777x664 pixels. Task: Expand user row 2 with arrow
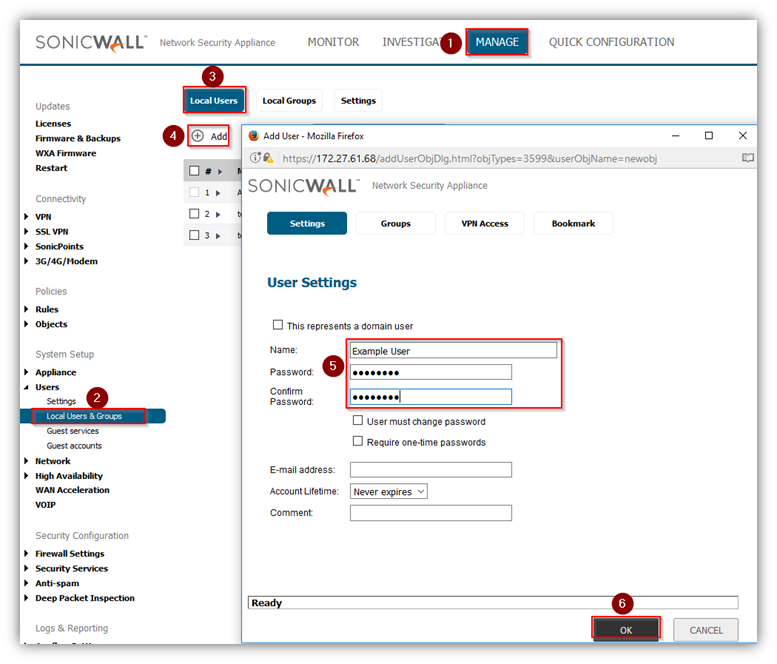tap(218, 214)
